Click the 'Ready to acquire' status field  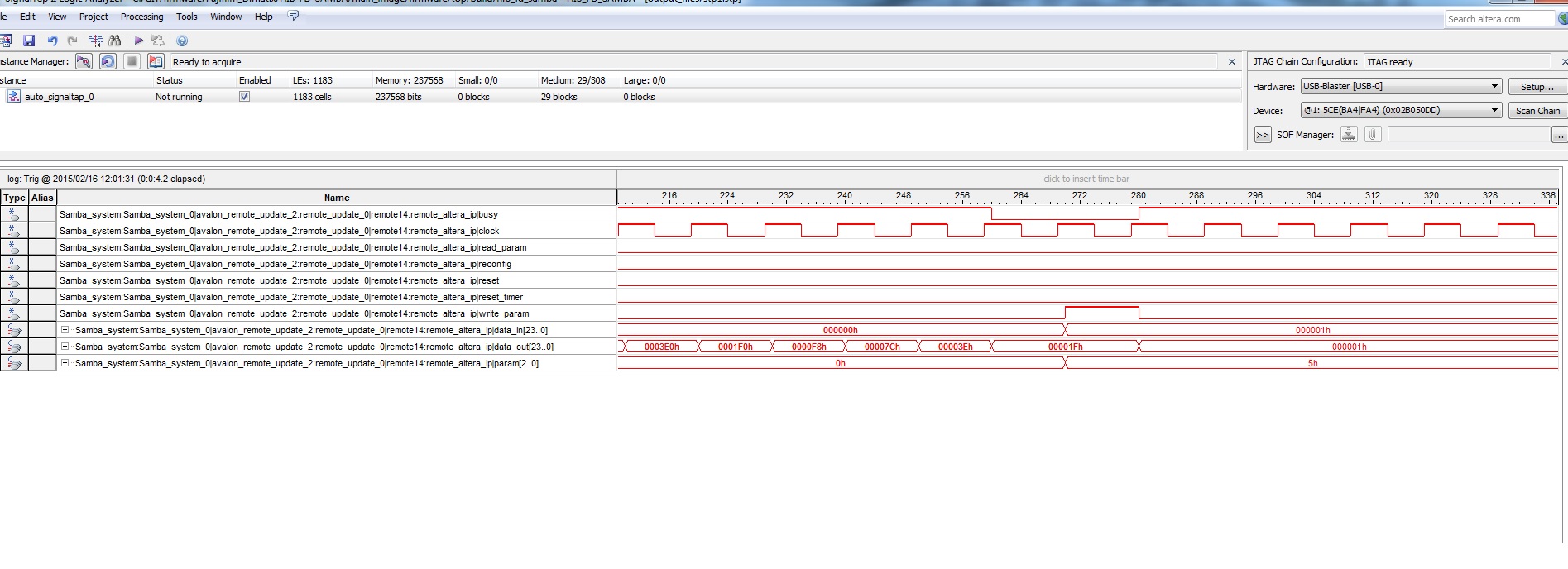[693, 62]
